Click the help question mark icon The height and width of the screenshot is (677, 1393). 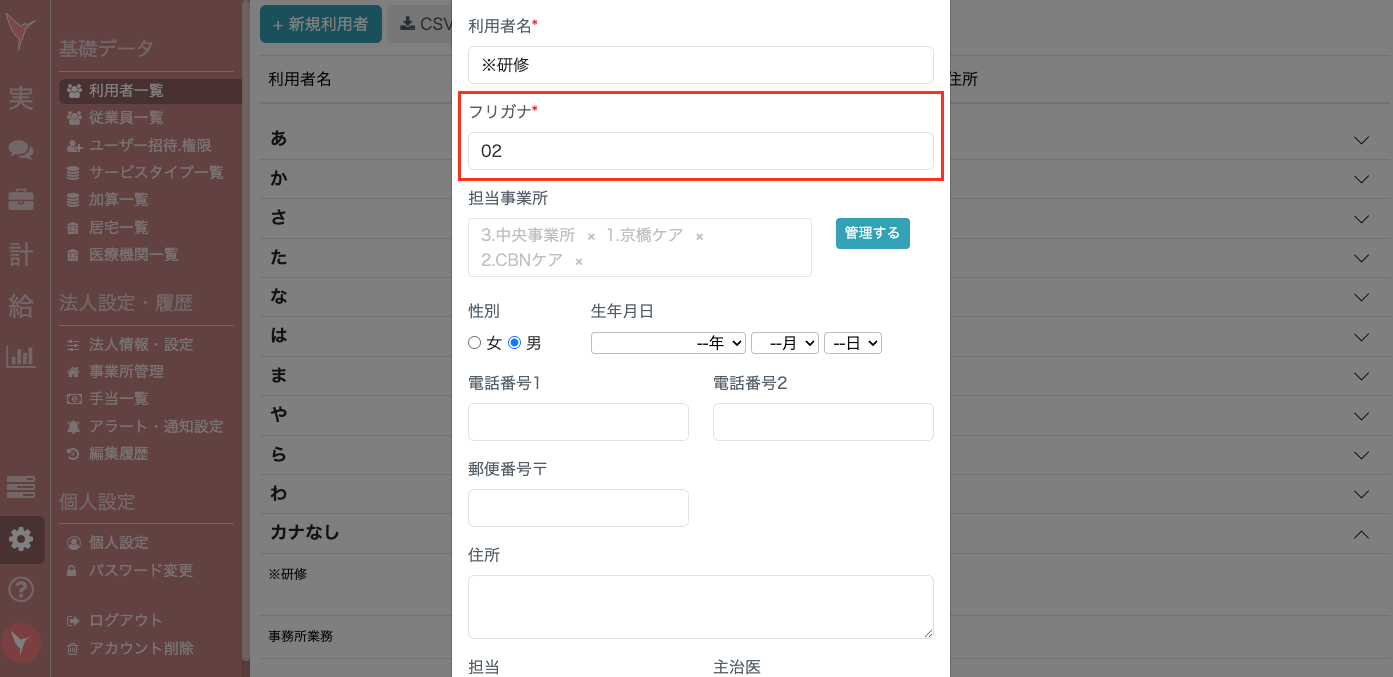click(22, 589)
